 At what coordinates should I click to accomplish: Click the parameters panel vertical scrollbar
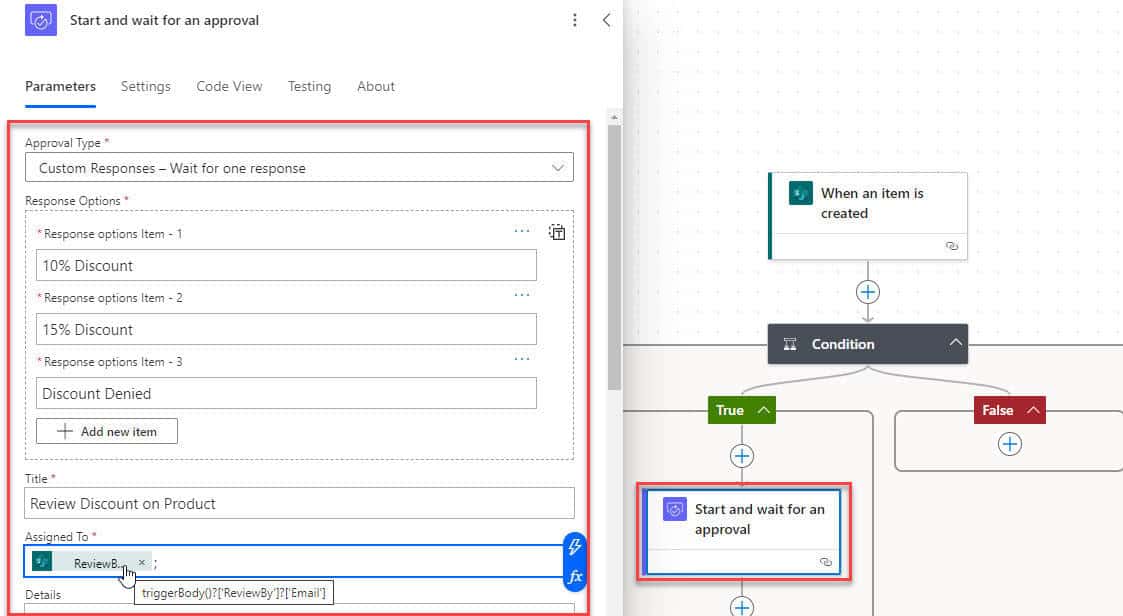614,258
